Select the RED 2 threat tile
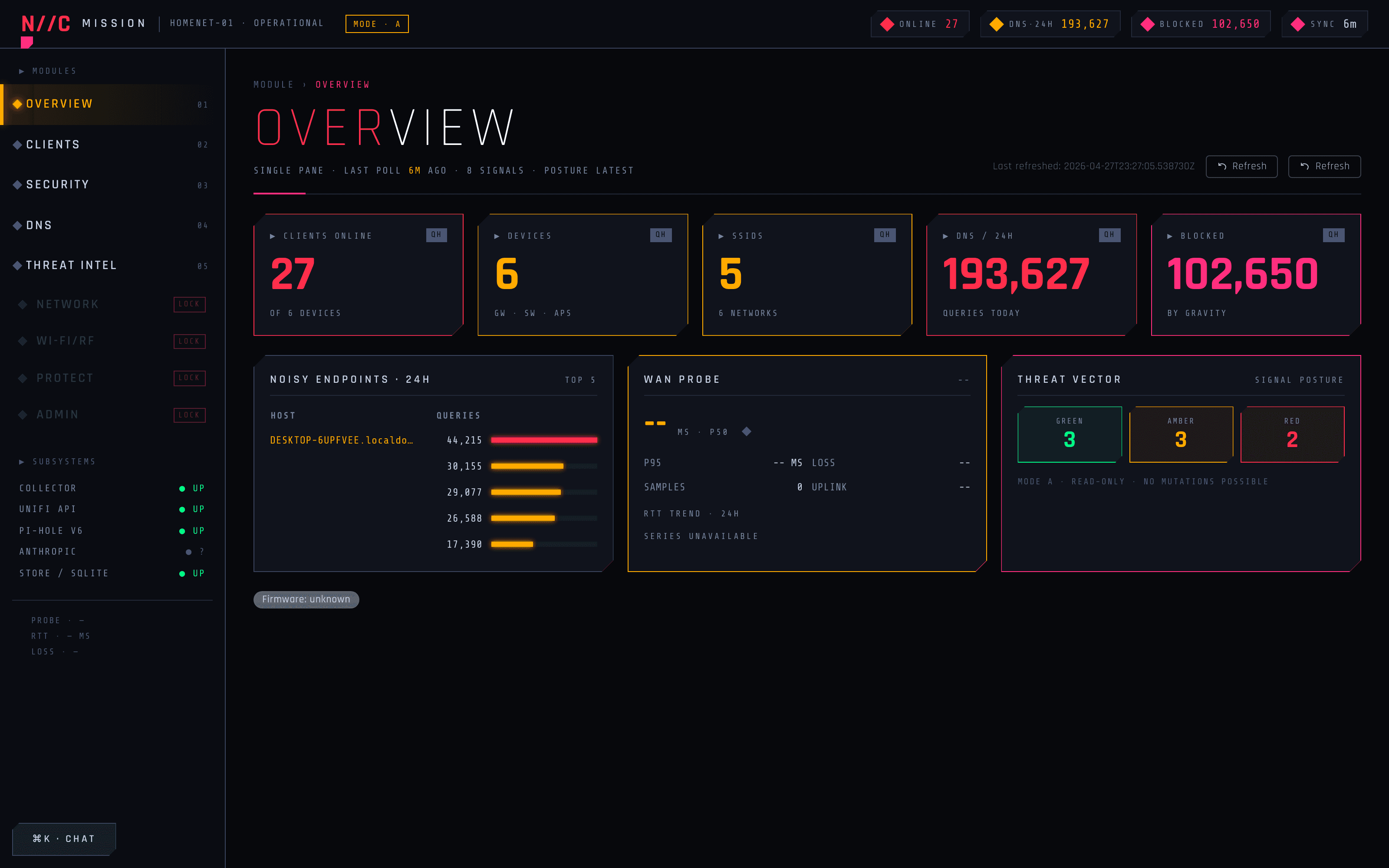This screenshot has width=1389, height=868. click(x=1292, y=434)
